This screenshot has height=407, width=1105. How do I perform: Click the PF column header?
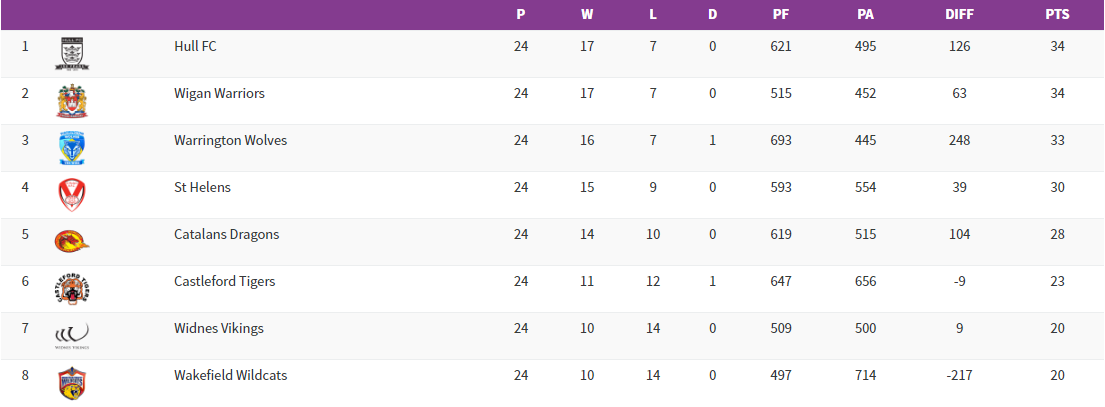click(x=781, y=15)
